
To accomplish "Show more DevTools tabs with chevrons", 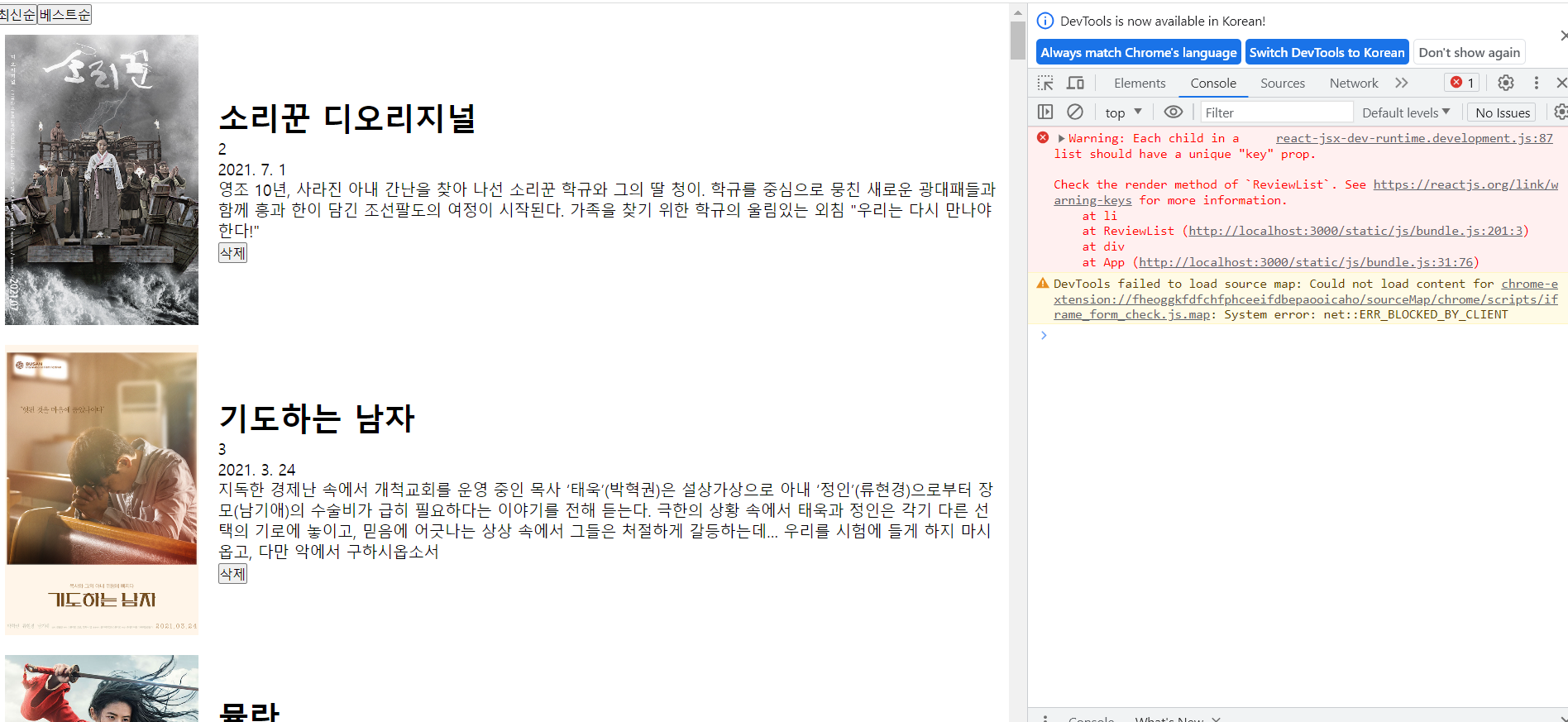I will pos(1401,83).
